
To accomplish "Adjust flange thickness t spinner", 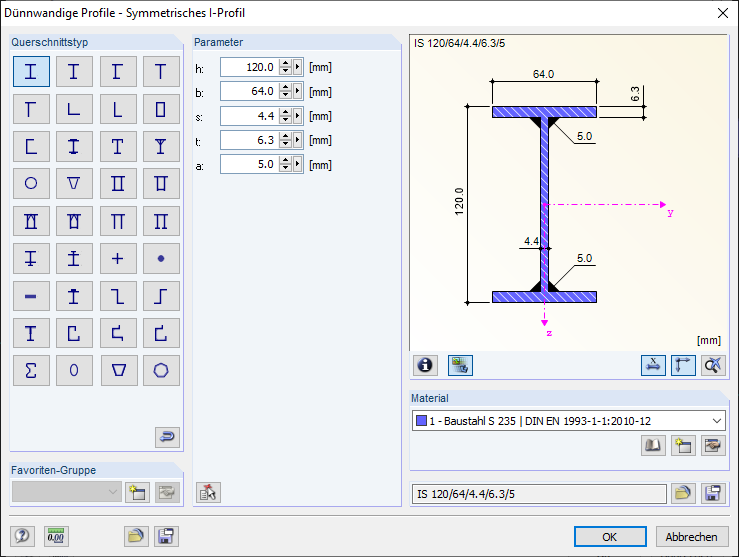I will click(285, 140).
